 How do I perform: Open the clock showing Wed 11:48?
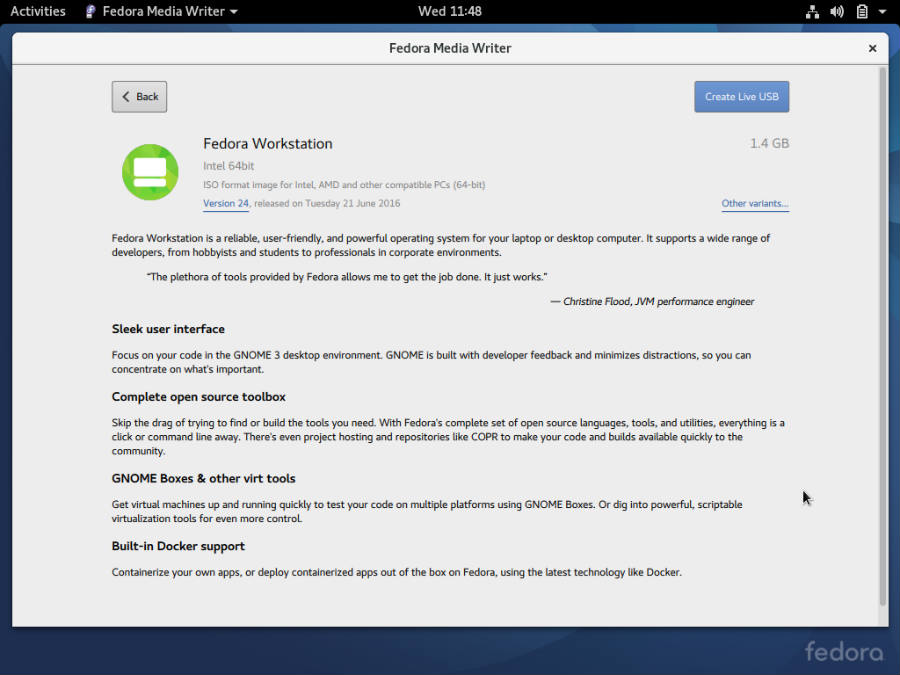point(450,12)
